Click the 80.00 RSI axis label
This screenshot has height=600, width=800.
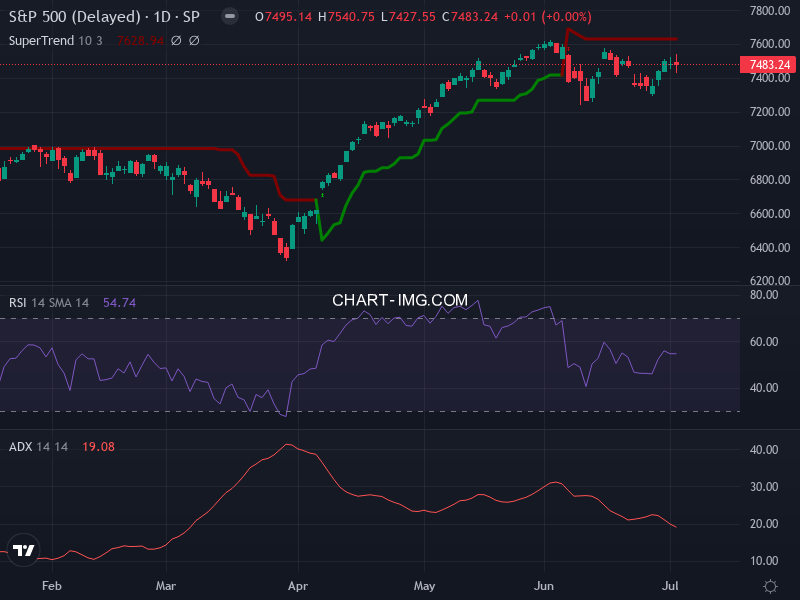point(764,295)
